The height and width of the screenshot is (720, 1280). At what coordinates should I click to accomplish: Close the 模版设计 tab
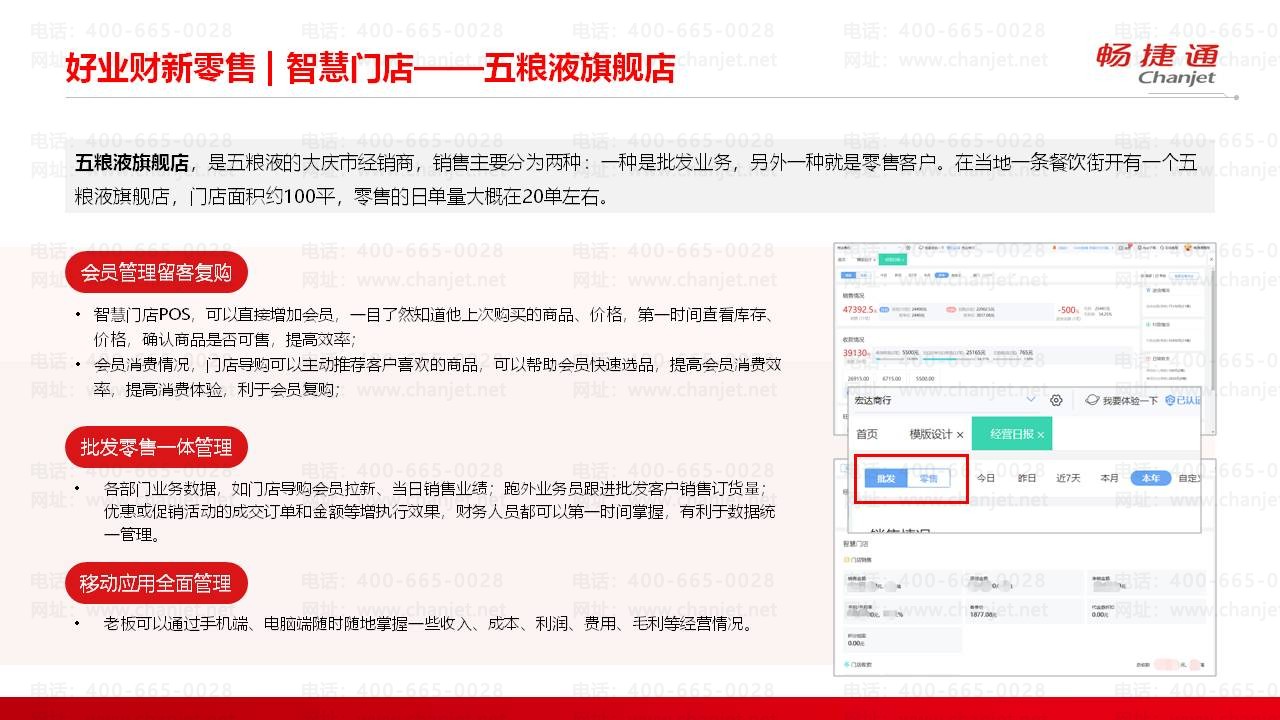(960, 435)
